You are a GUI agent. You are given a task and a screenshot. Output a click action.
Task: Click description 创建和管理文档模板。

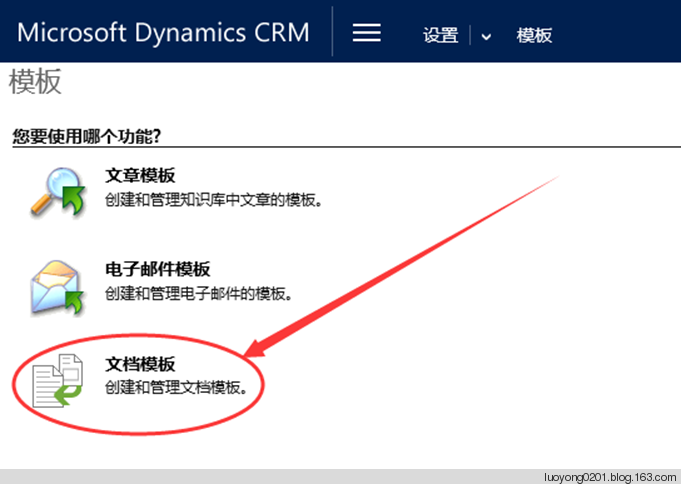[176, 388]
